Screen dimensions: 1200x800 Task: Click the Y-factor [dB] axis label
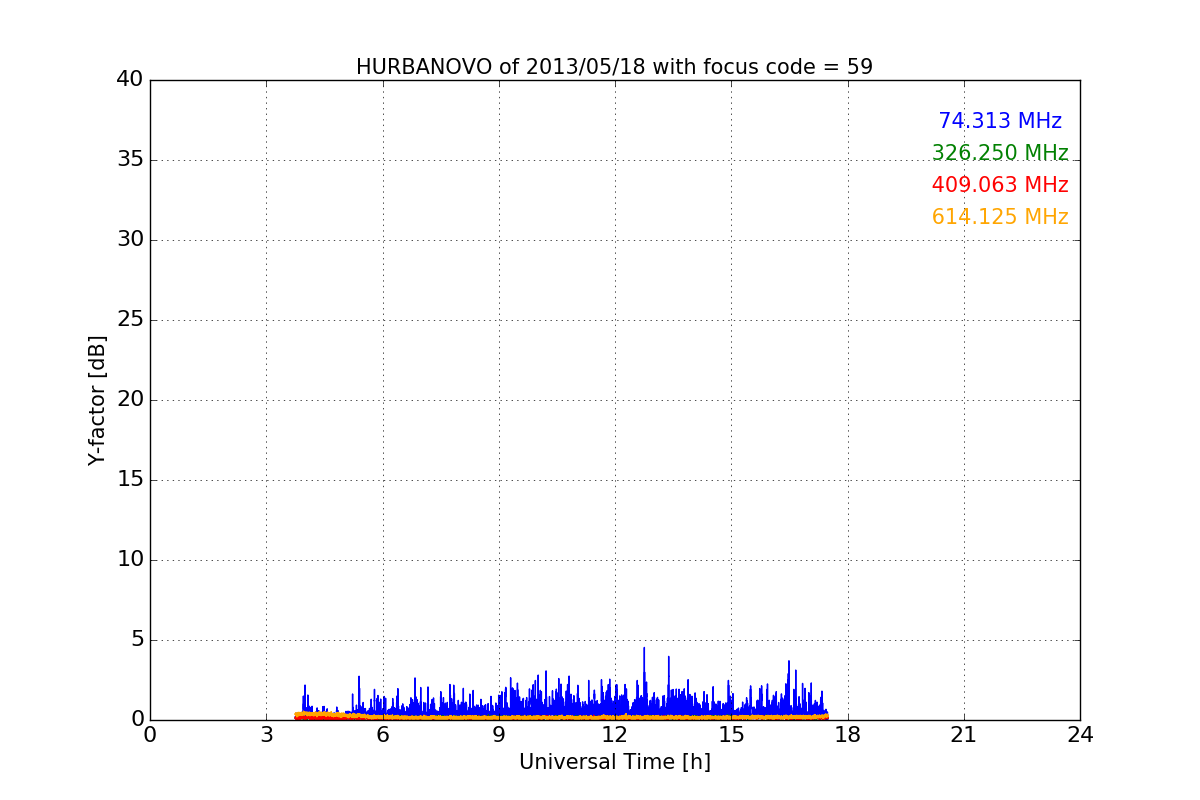coord(97,400)
